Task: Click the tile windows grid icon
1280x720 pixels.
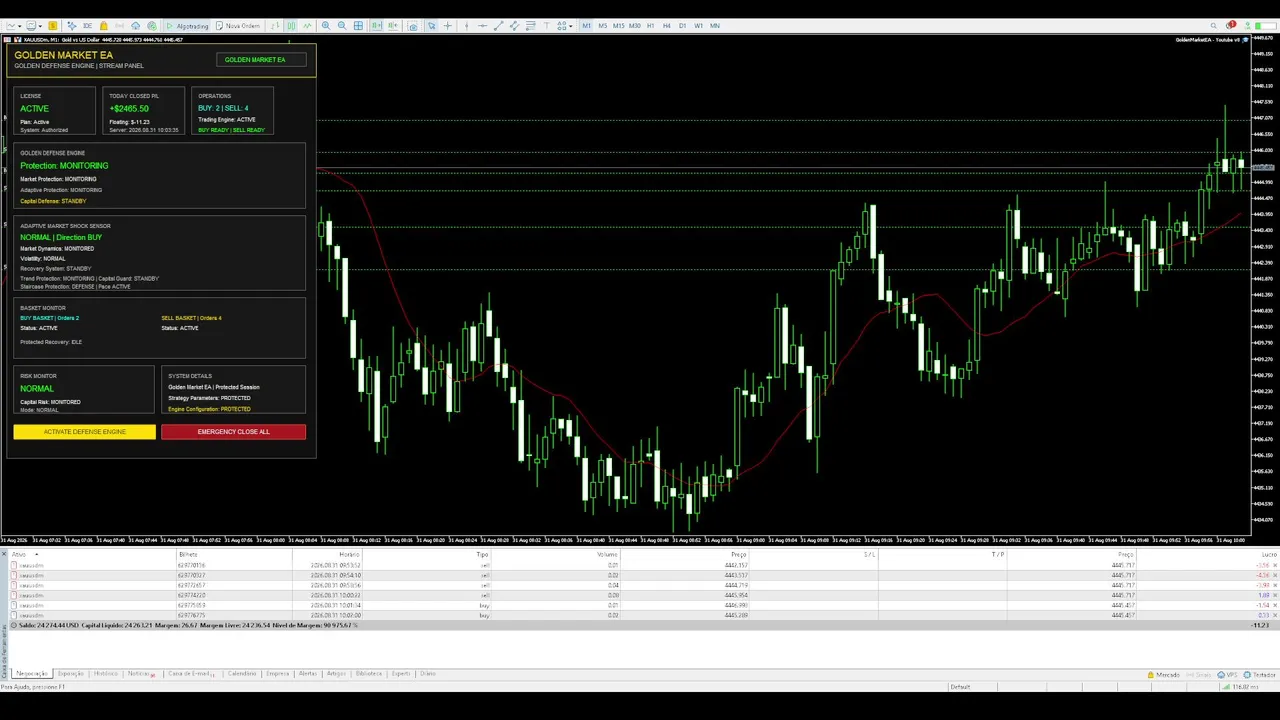Action: tap(358, 26)
